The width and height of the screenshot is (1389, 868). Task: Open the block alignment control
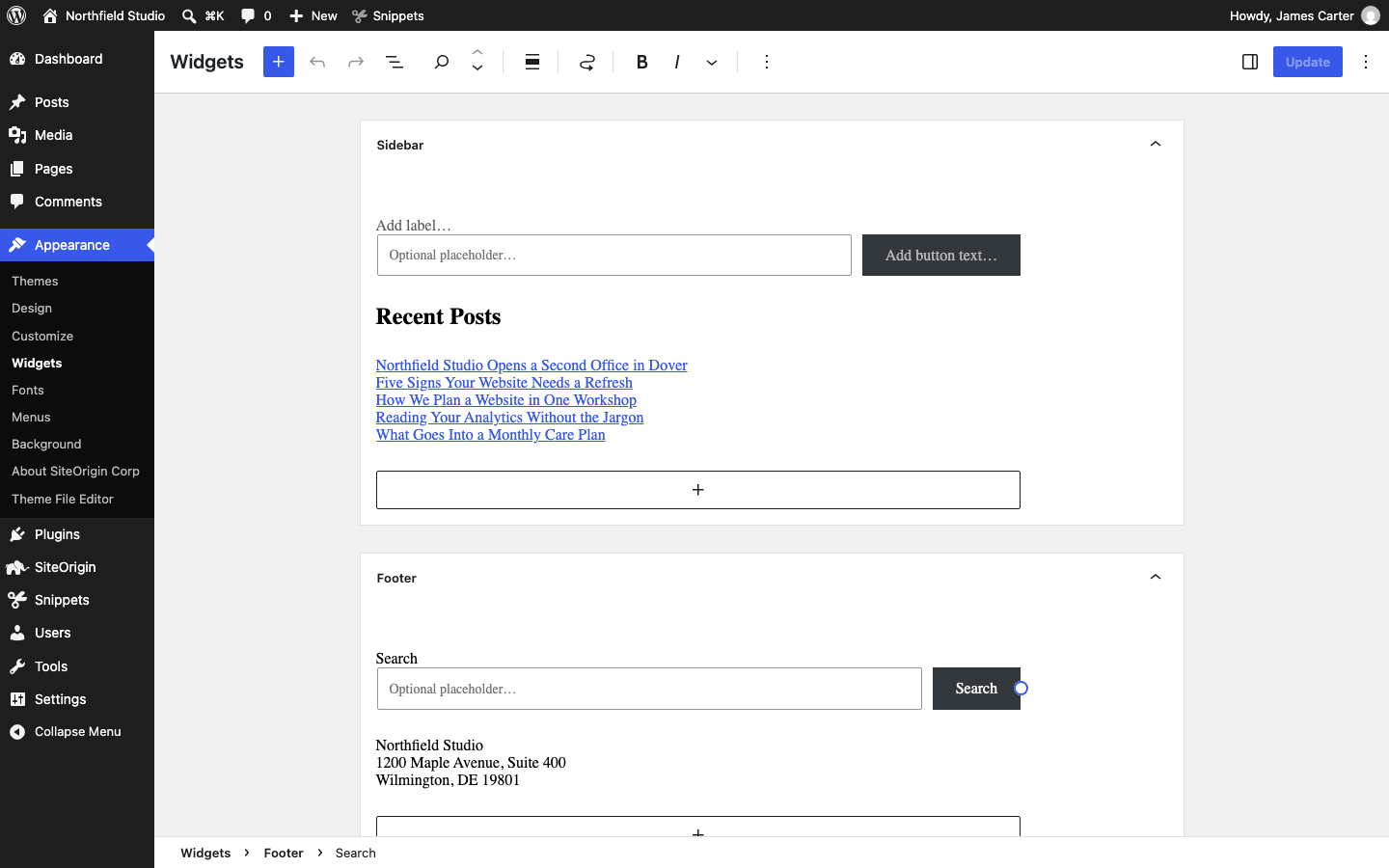[532, 62]
